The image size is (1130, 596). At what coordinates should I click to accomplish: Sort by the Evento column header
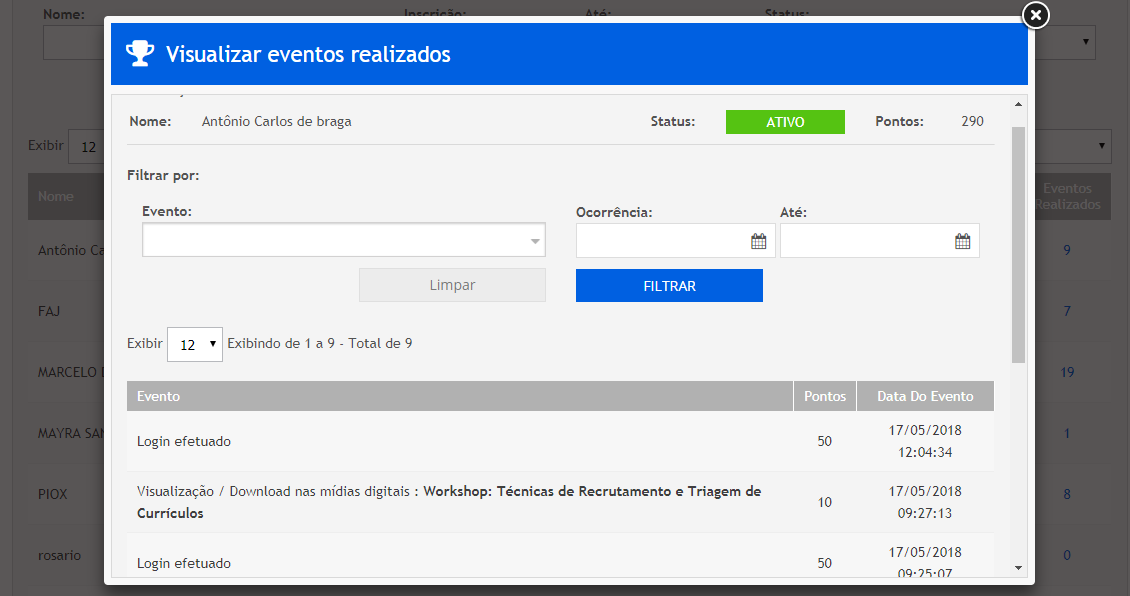(x=459, y=396)
